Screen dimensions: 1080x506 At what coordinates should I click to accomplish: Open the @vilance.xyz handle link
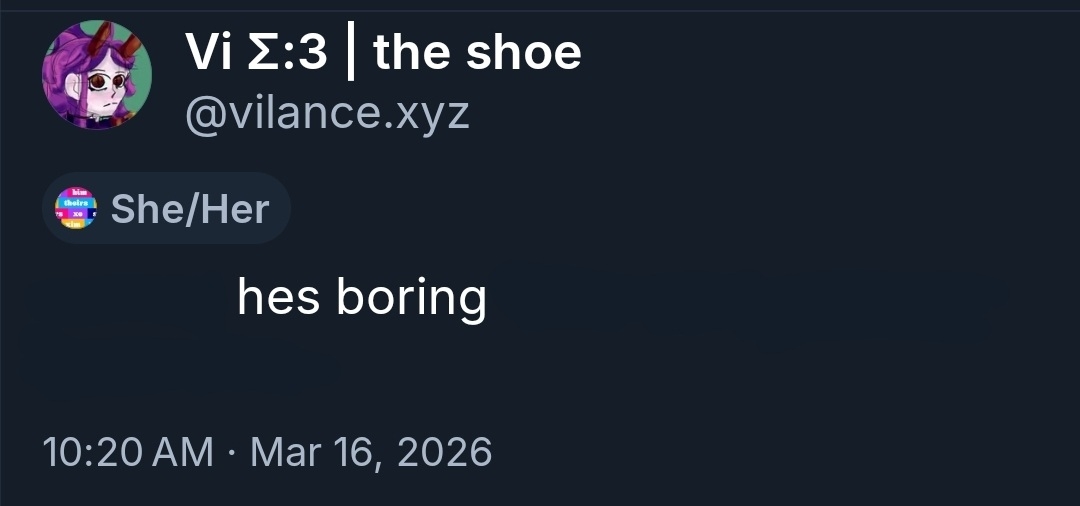click(x=326, y=112)
